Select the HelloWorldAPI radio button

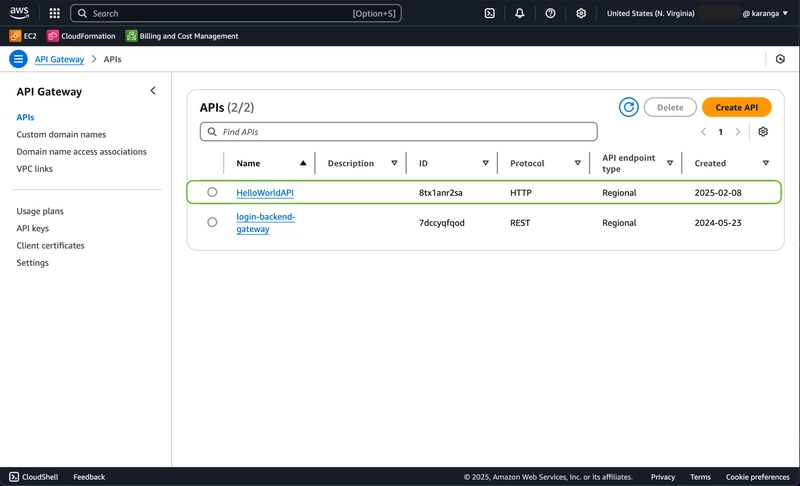[212, 192]
